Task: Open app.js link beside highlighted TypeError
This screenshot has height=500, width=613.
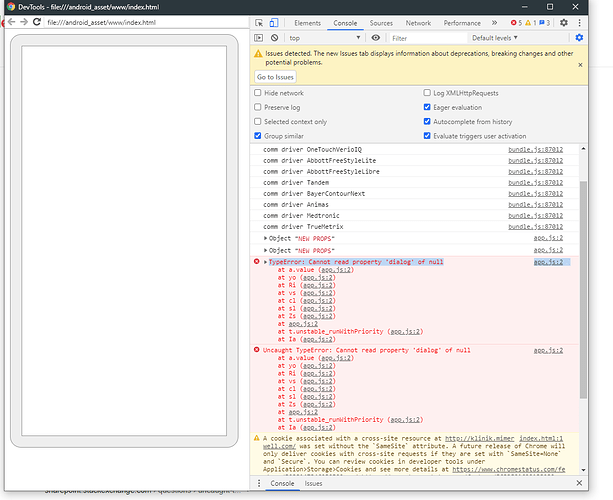Action: [x=548, y=262]
